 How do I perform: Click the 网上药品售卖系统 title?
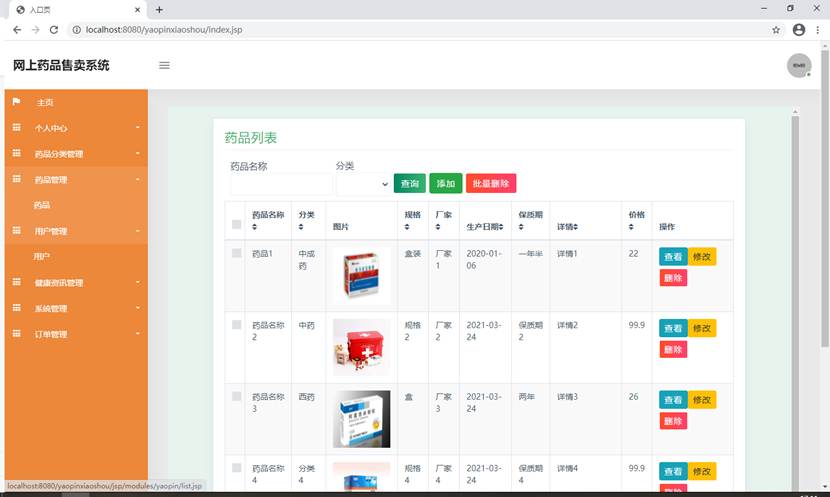pyautogui.click(x=61, y=66)
